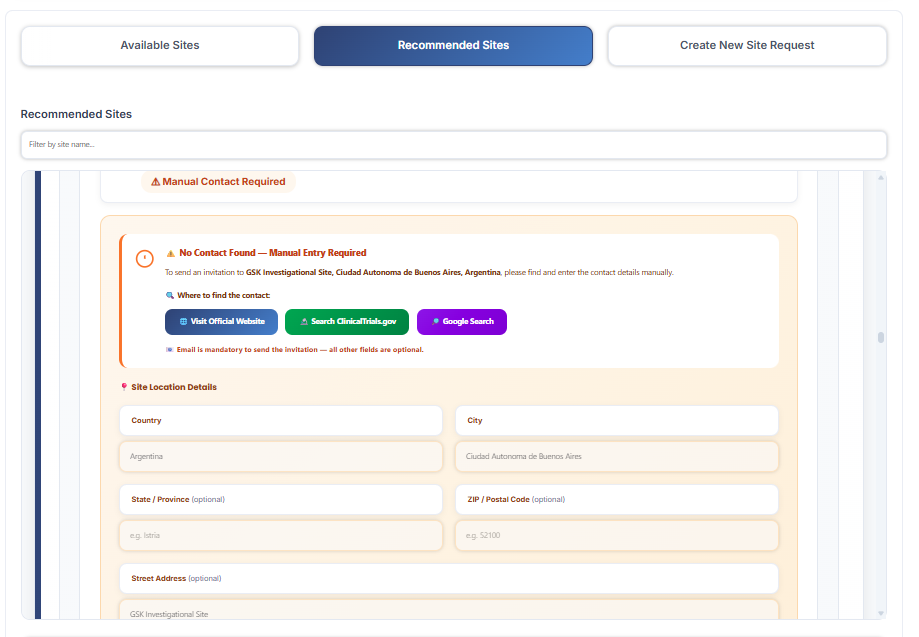
Task: Click the orange exclamation circle icon in the alert
Action: (x=144, y=258)
